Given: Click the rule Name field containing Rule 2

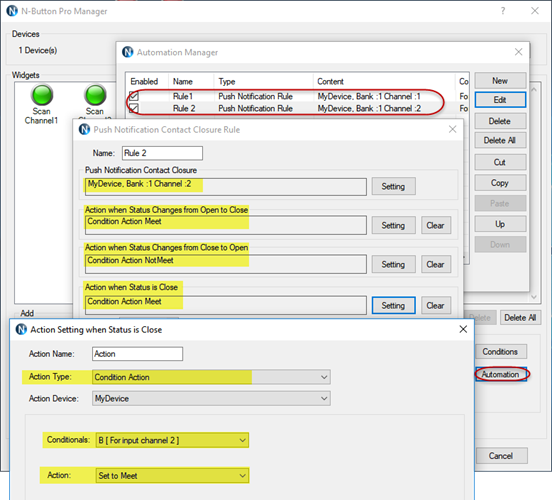Looking at the screenshot, I should click(x=162, y=153).
